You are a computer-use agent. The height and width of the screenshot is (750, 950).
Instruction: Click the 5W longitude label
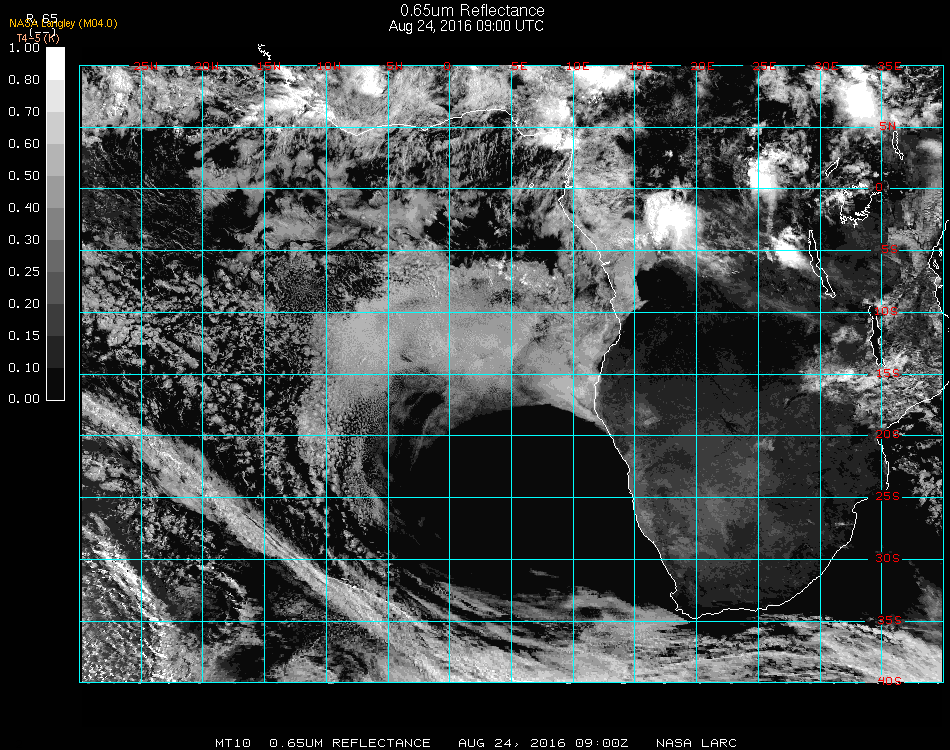pos(394,66)
